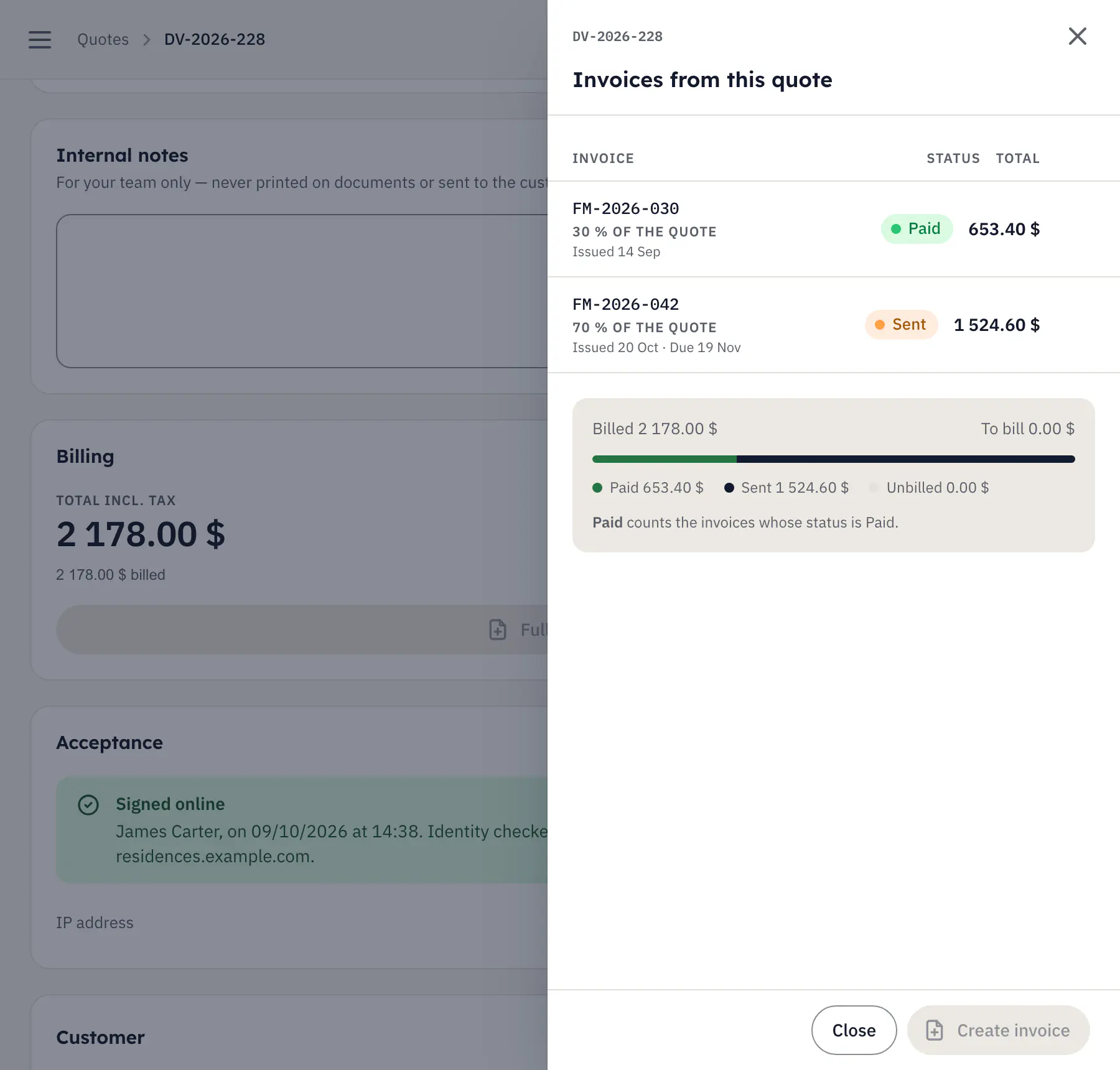Click the Sent 1 524.60 $ legend entry
1120x1070 pixels.
pos(786,488)
